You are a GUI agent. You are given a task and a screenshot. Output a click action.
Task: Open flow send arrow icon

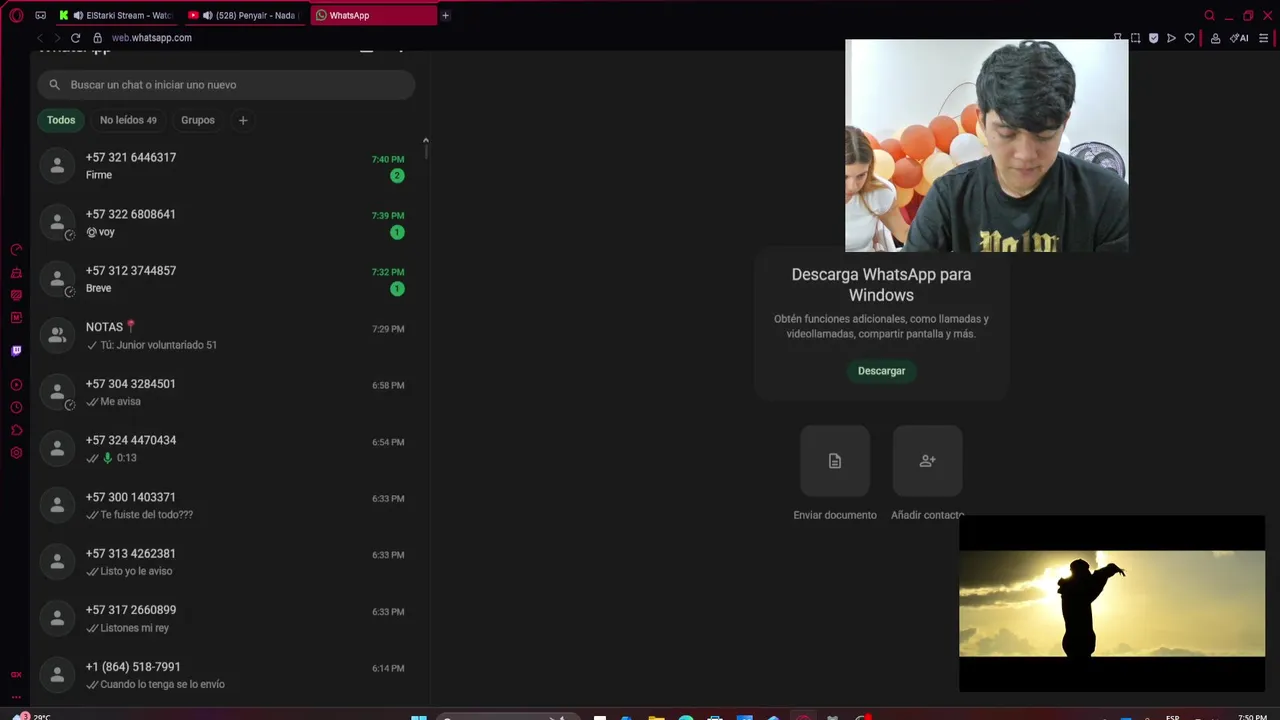[1171, 38]
